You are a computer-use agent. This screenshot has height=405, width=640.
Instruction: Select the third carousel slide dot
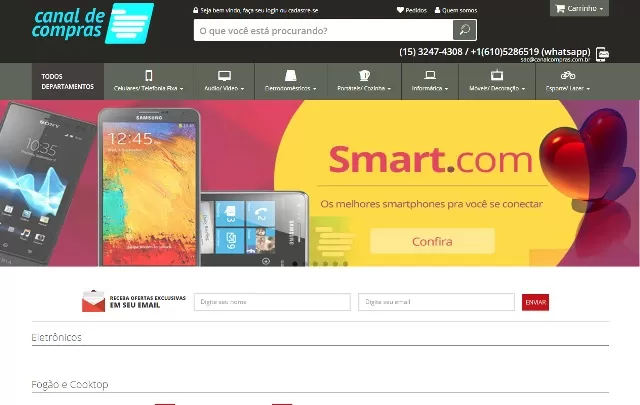click(x=315, y=264)
